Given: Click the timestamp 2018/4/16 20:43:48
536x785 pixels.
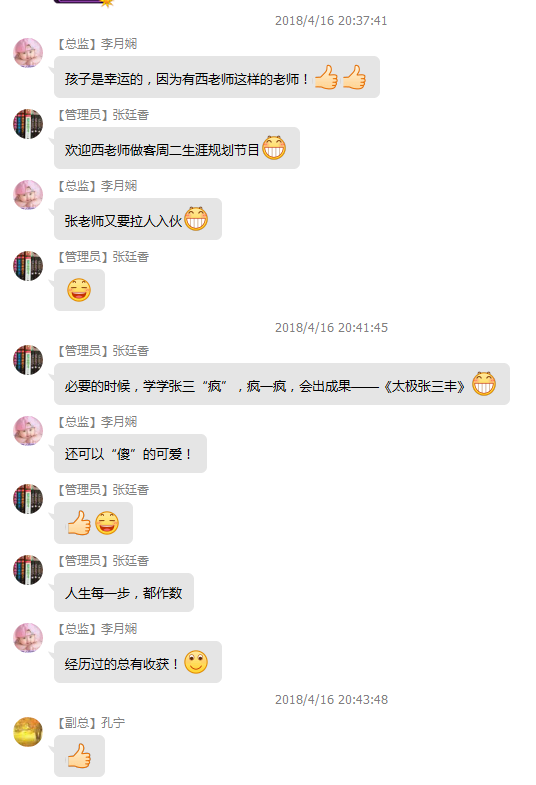Looking at the screenshot, I should pyautogui.click(x=331, y=699).
